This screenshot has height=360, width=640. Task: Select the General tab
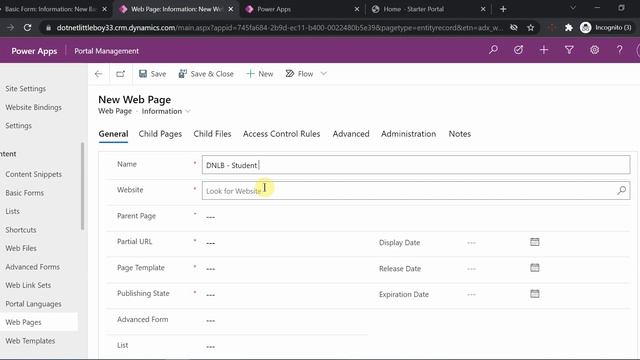pos(113,134)
